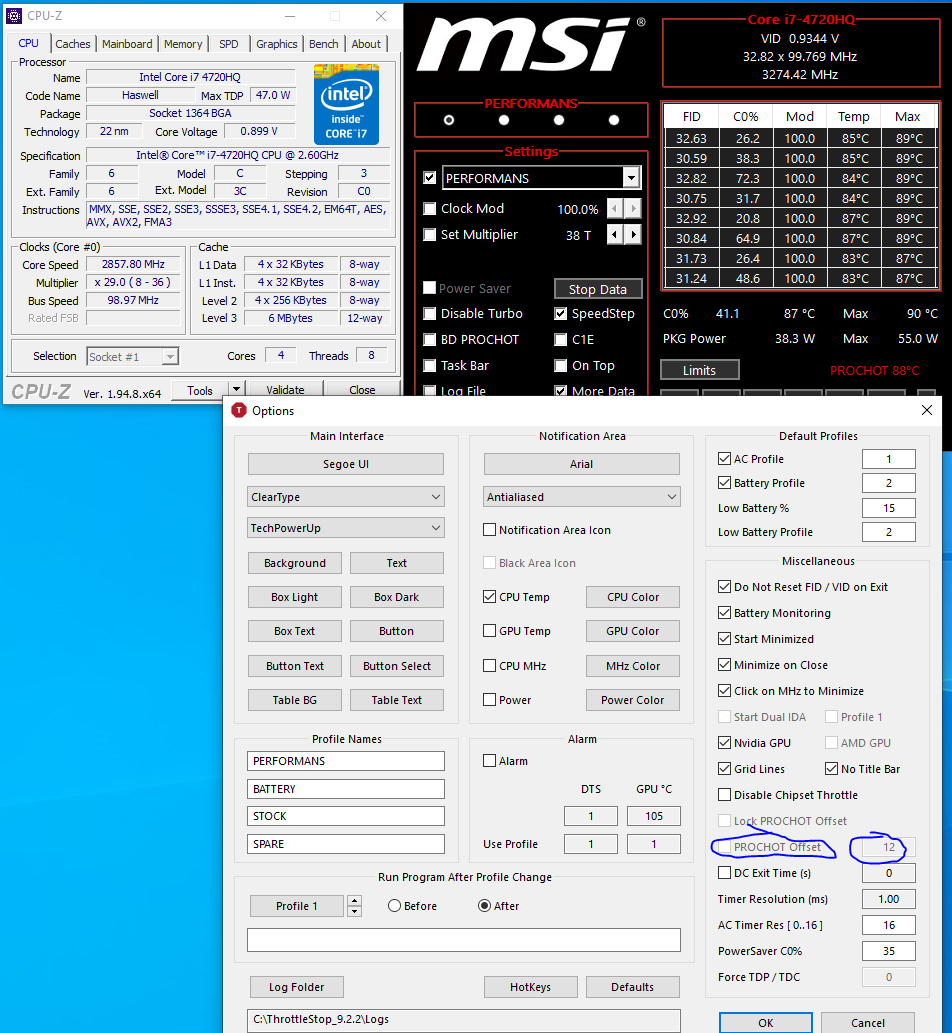
Task: Toggle the Nvidia GPU checkbox
Action: [725, 743]
